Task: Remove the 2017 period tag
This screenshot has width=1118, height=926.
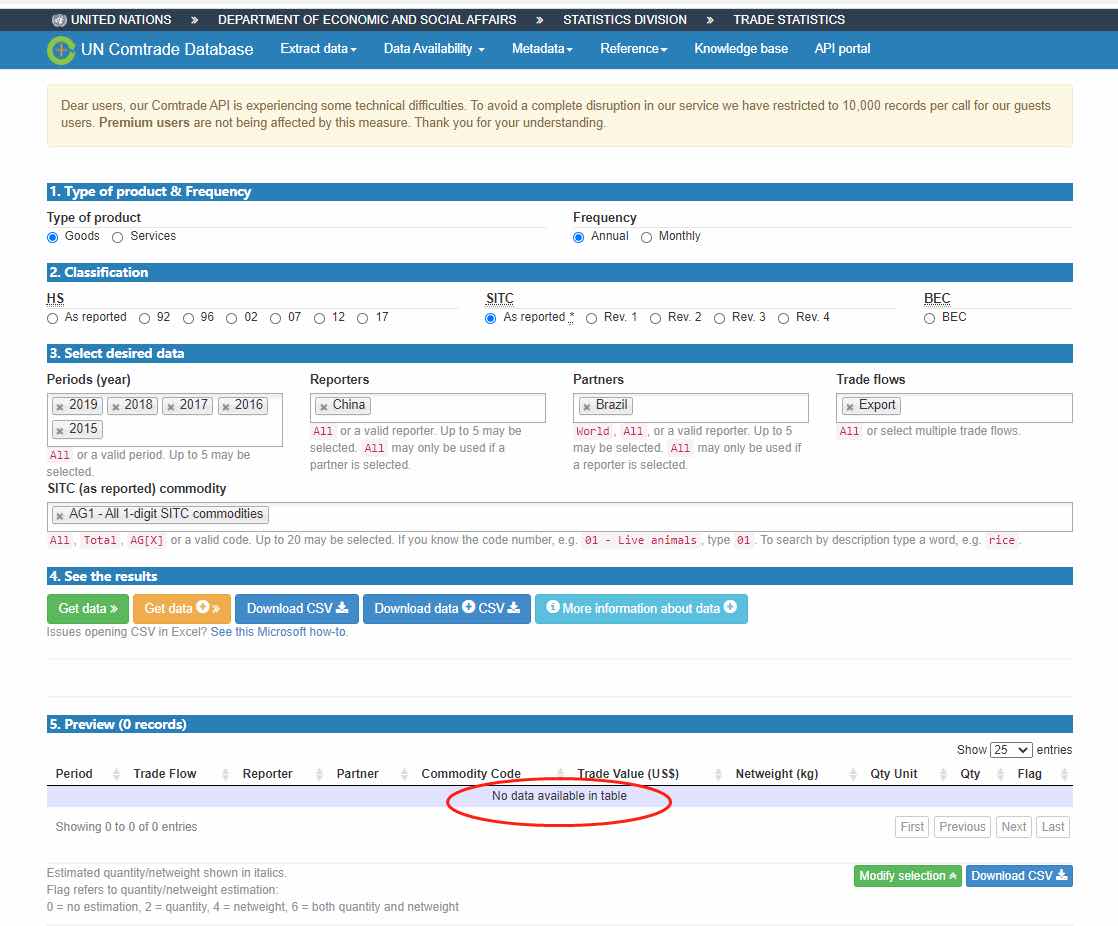Action: [170, 406]
